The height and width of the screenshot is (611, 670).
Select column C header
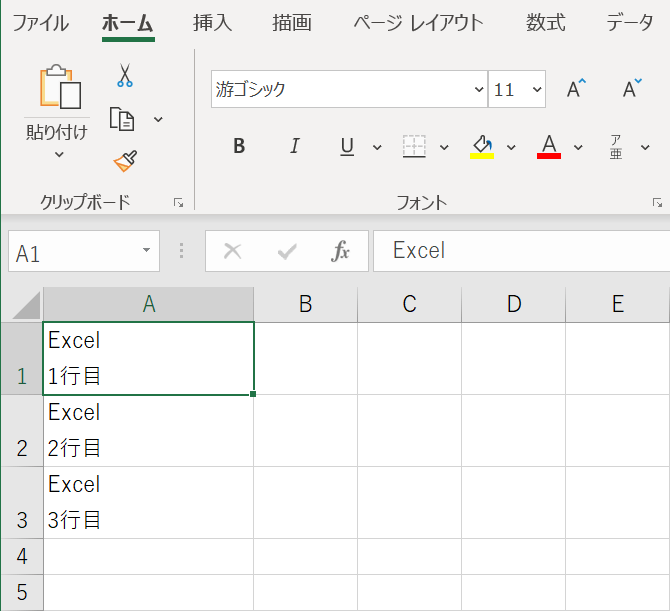pyautogui.click(x=409, y=304)
